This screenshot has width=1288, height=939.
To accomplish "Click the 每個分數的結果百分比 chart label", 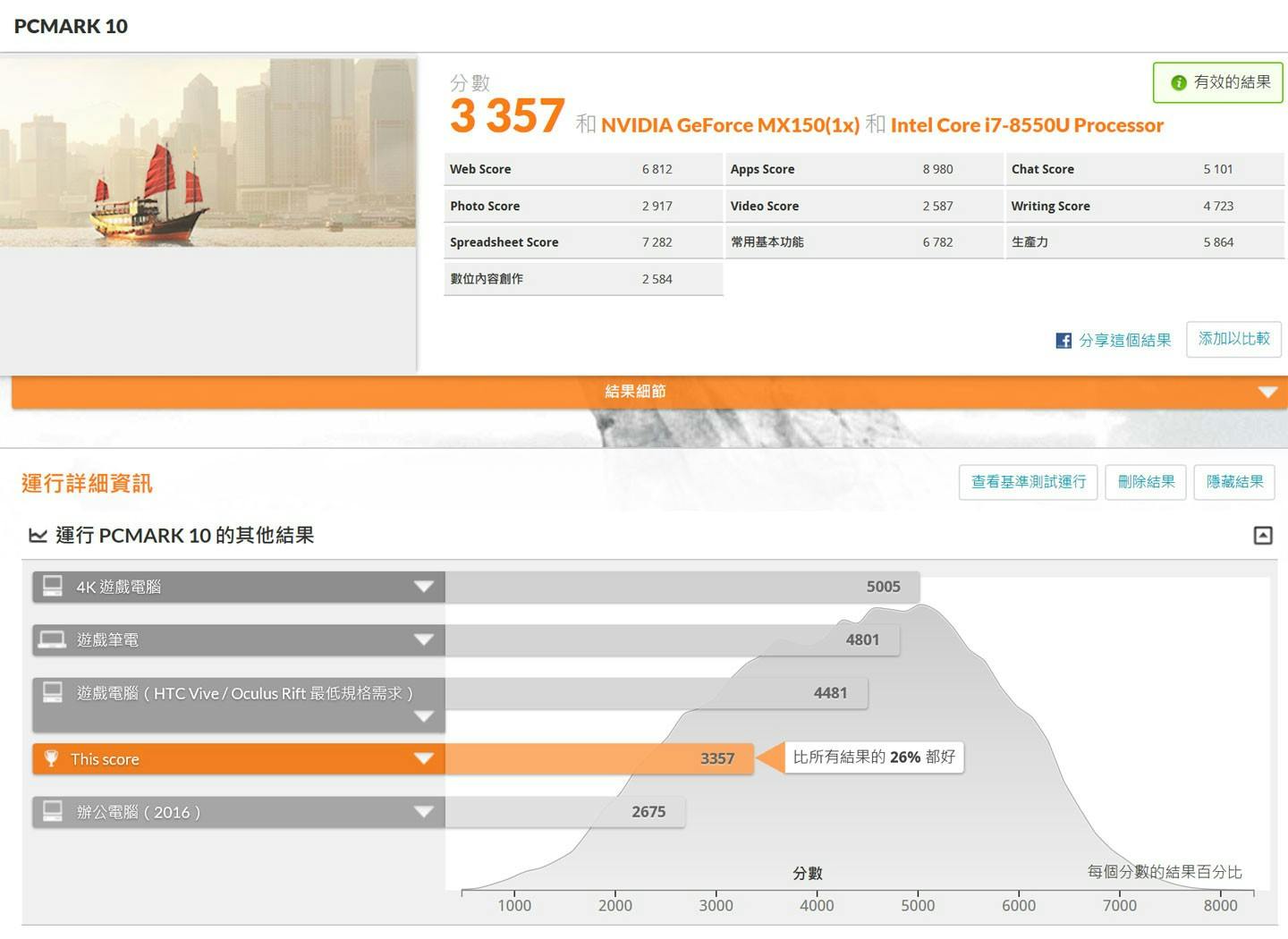I will pos(1165,872).
